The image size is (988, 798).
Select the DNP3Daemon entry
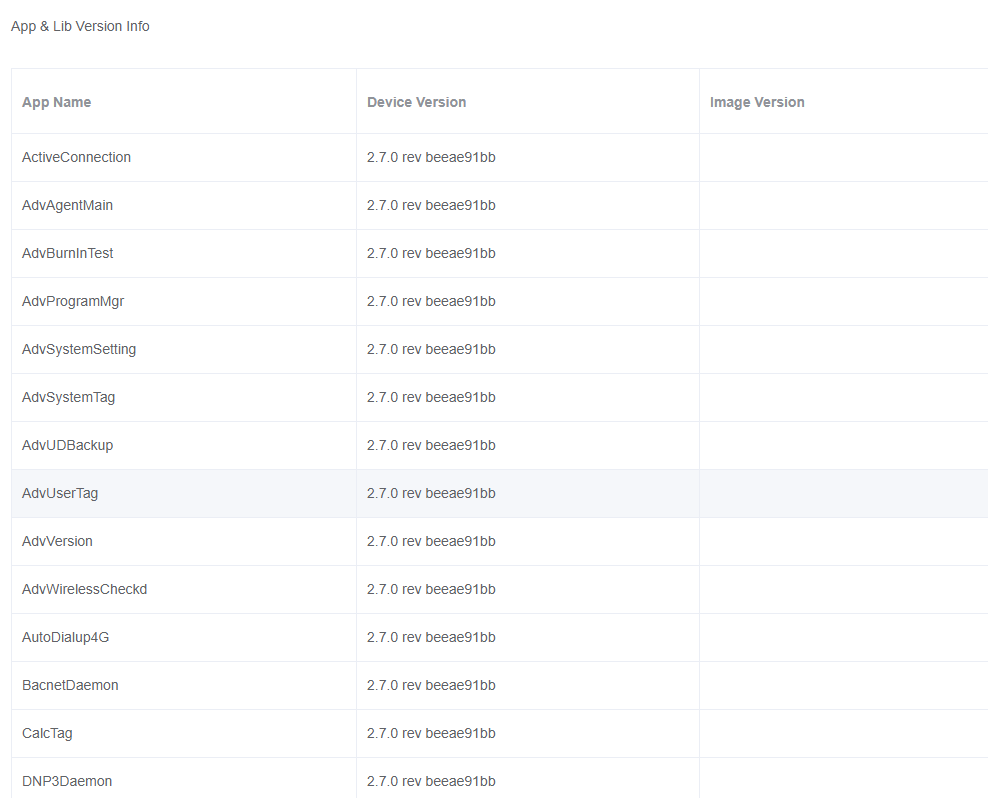[67, 781]
